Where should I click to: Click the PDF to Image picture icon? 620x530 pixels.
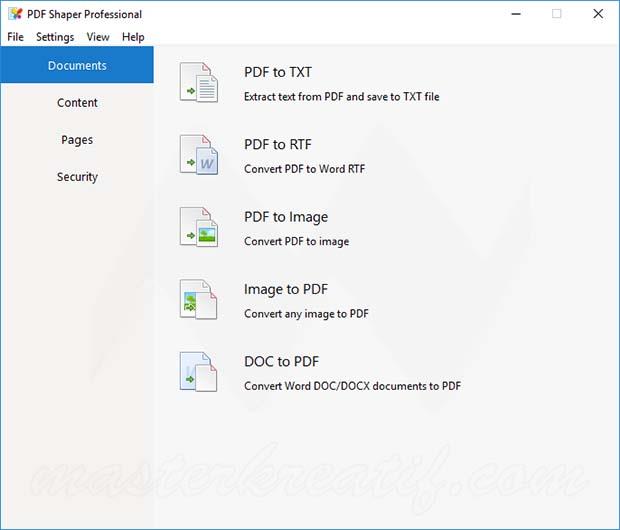pyautogui.click(x=198, y=227)
